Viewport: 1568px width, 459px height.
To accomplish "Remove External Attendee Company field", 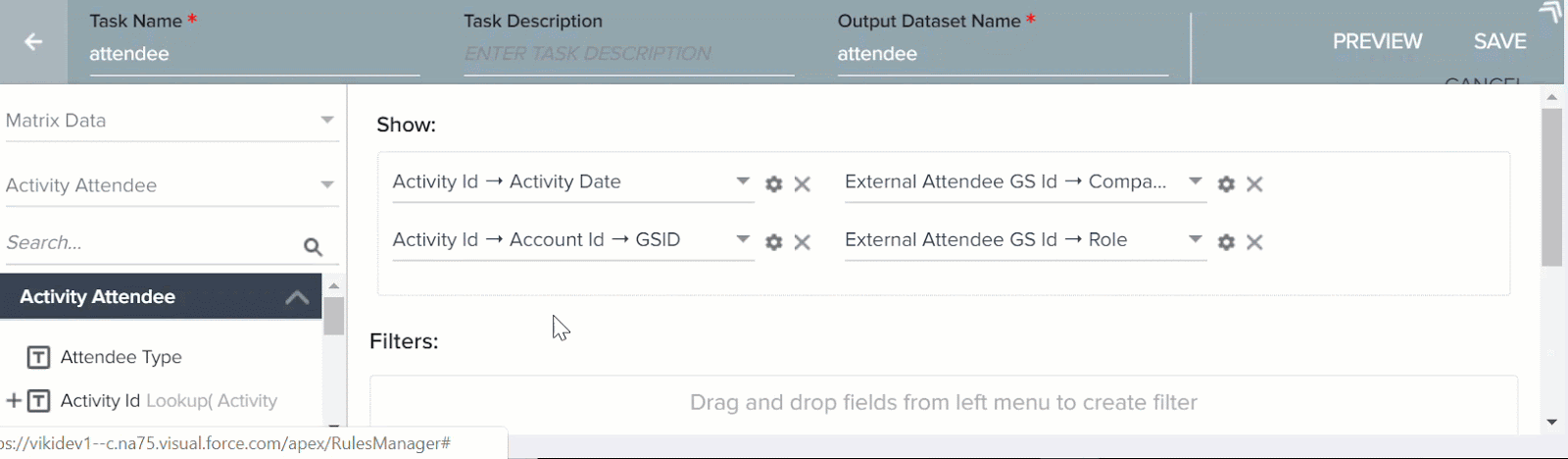I will [x=1254, y=183].
